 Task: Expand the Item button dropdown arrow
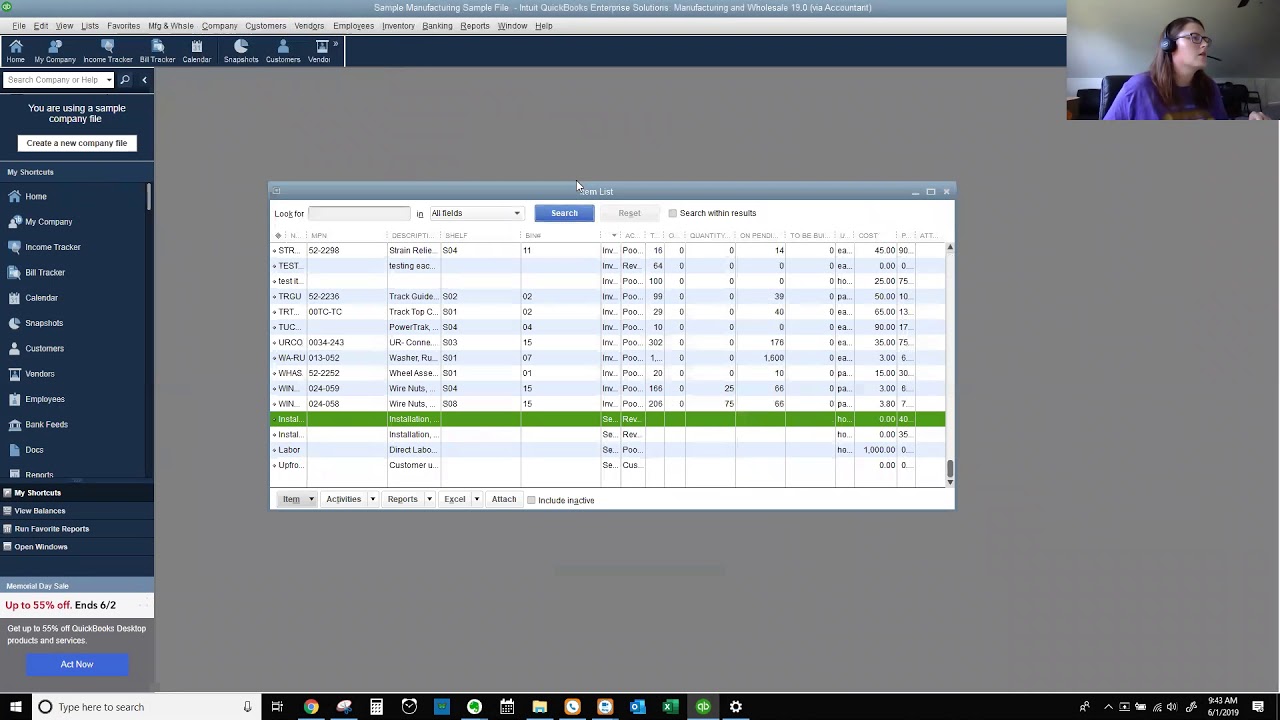pos(311,499)
